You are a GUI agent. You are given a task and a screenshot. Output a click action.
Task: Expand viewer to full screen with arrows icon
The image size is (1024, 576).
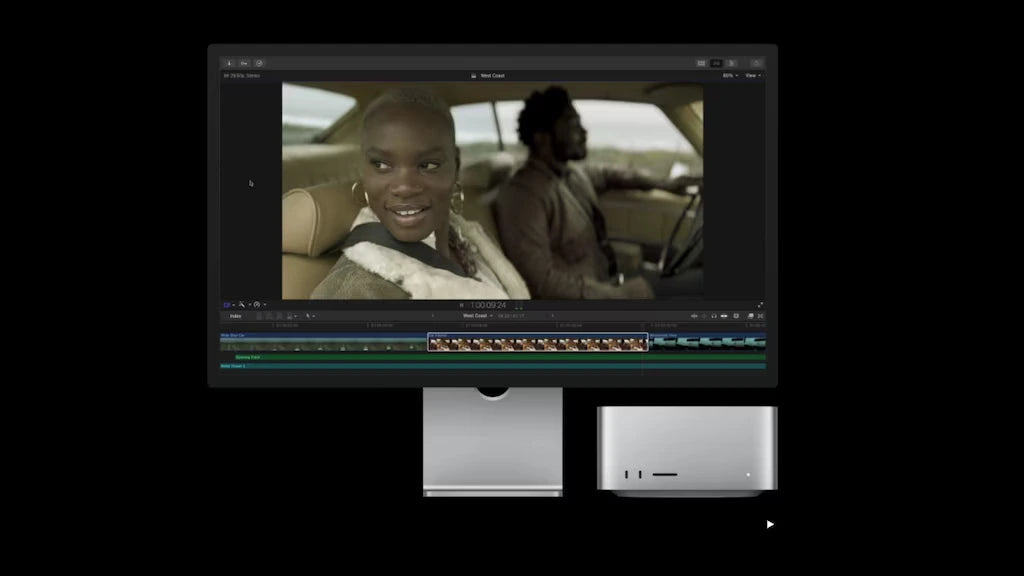[760, 305]
